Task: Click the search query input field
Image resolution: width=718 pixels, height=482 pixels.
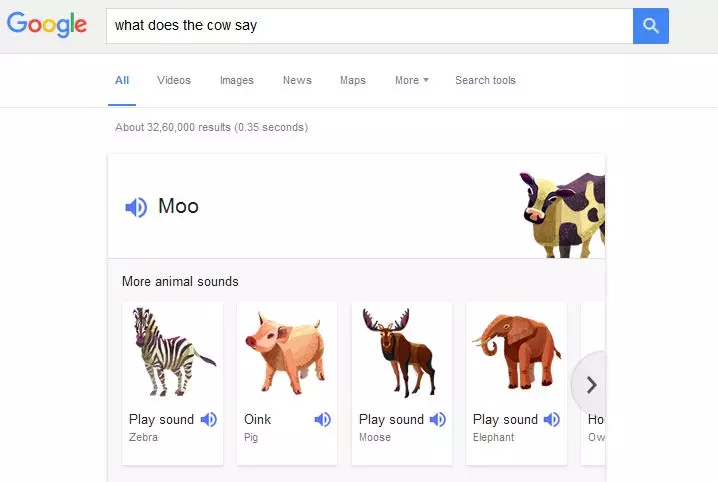Action: [x=370, y=26]
